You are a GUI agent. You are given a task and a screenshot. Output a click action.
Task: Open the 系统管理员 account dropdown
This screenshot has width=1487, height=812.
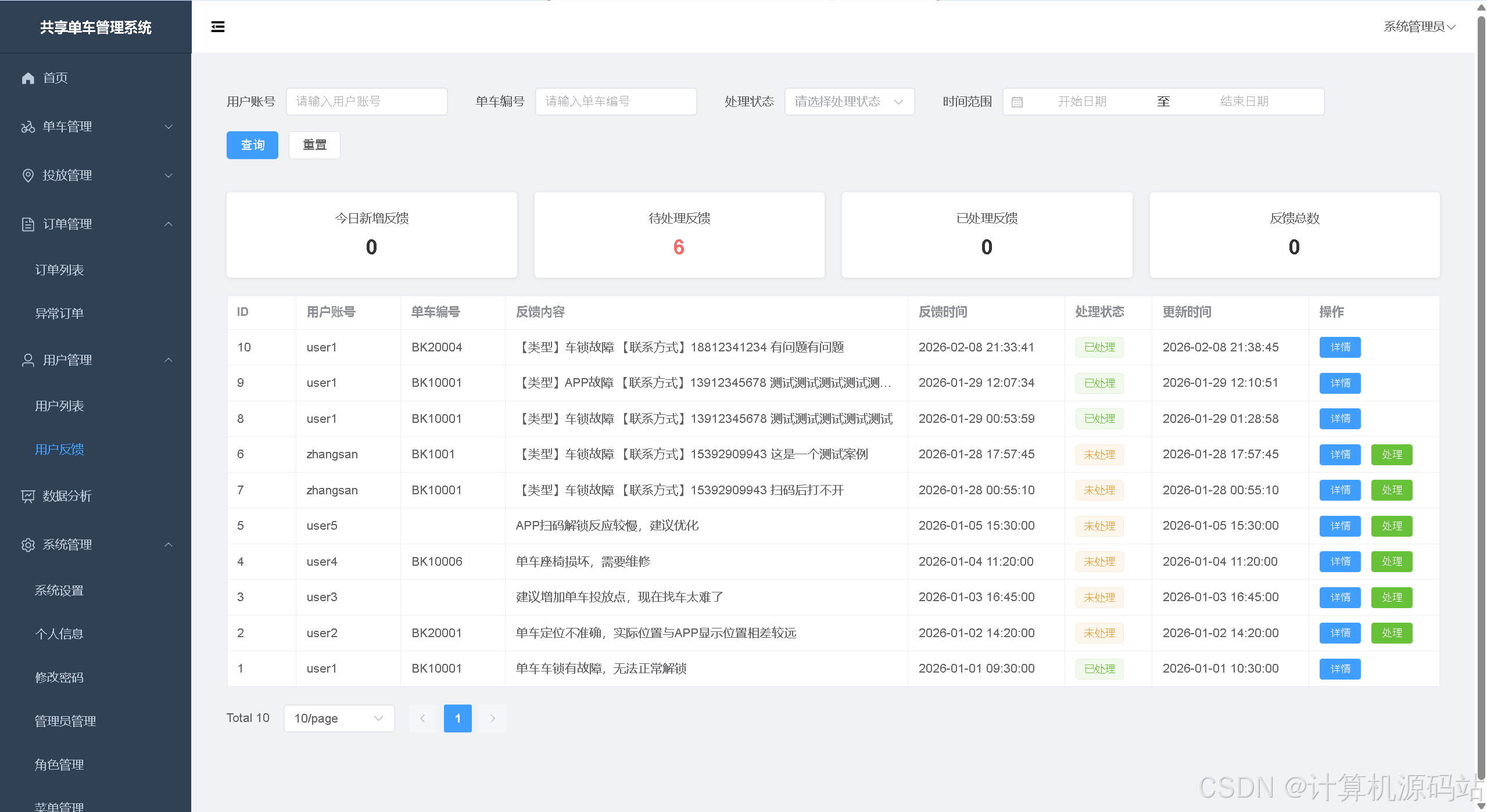tap(1418, 27)
